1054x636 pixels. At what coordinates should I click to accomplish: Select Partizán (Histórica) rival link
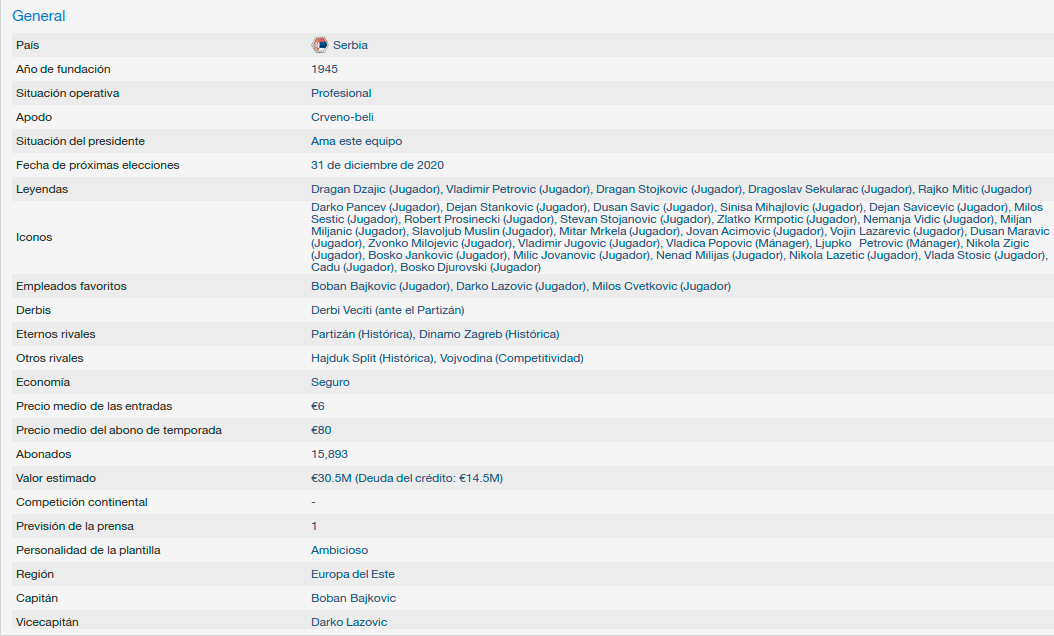(362, 334)
